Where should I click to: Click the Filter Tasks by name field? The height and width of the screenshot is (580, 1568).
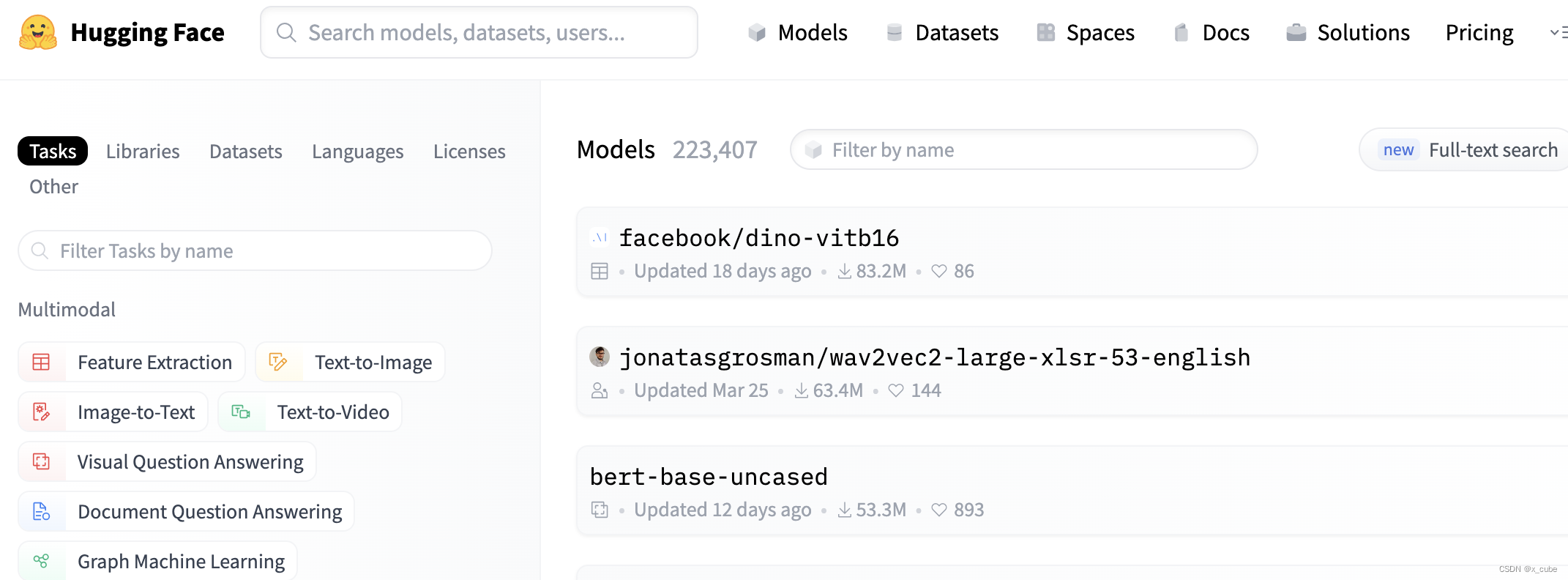(256, 251)
